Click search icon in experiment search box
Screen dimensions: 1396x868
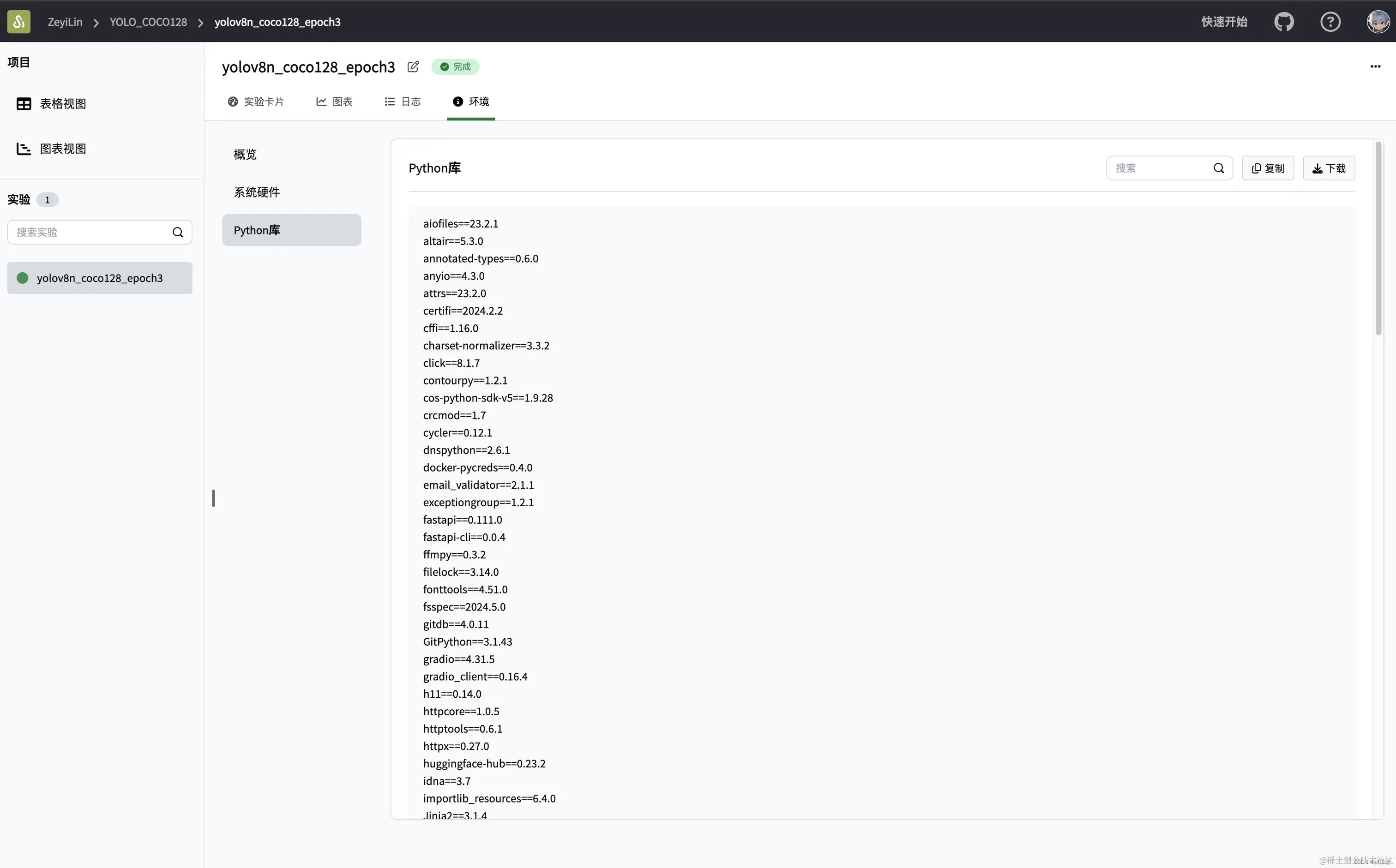coord(178,233)
